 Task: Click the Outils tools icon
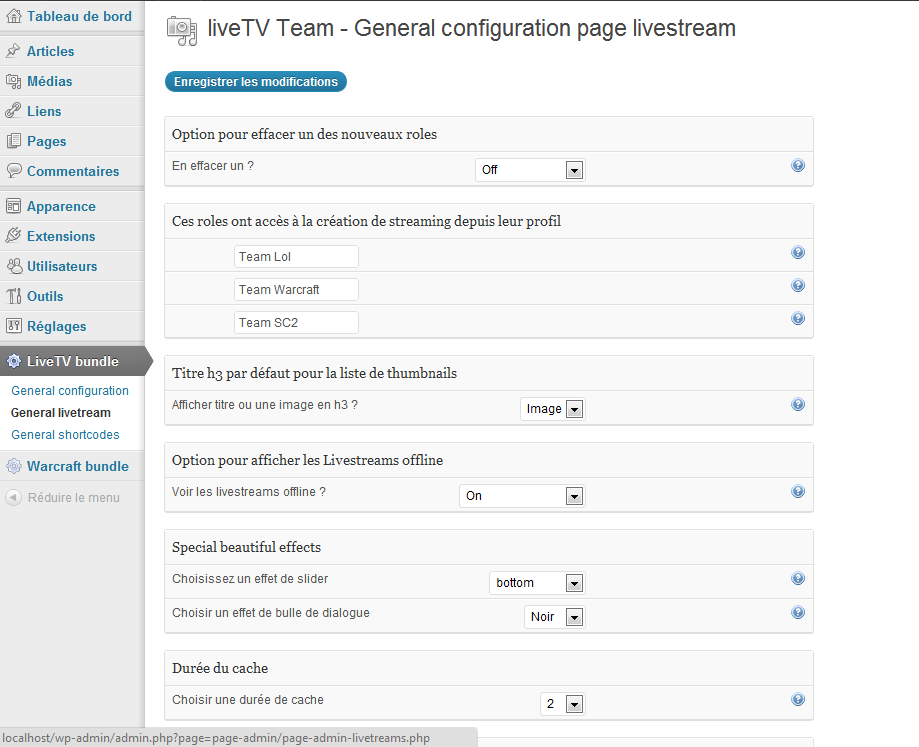click(13, 296)
